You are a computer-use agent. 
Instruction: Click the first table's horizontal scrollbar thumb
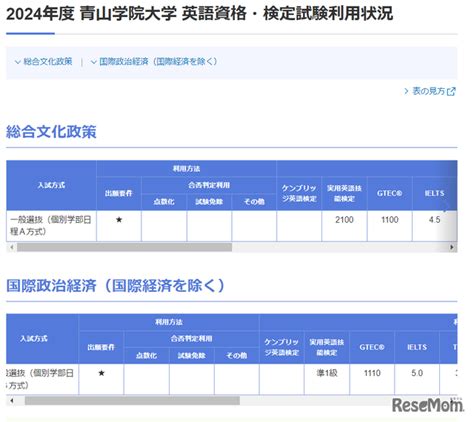coord(124,247)
